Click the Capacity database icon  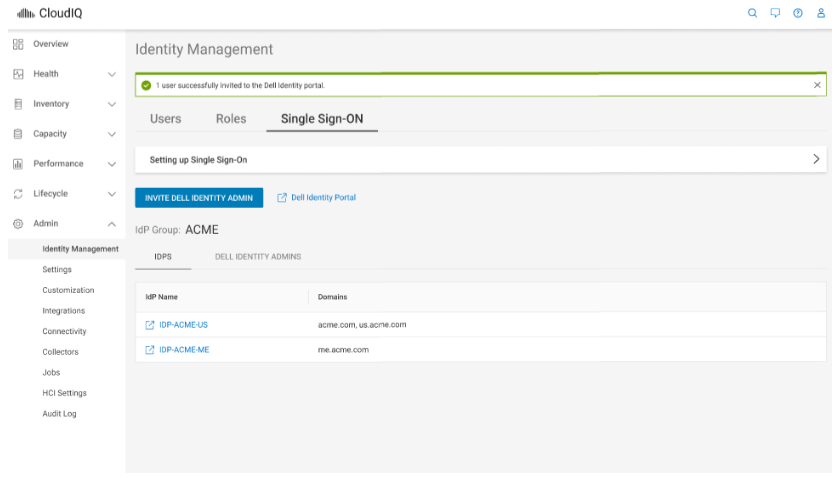(x=18, y=134)
